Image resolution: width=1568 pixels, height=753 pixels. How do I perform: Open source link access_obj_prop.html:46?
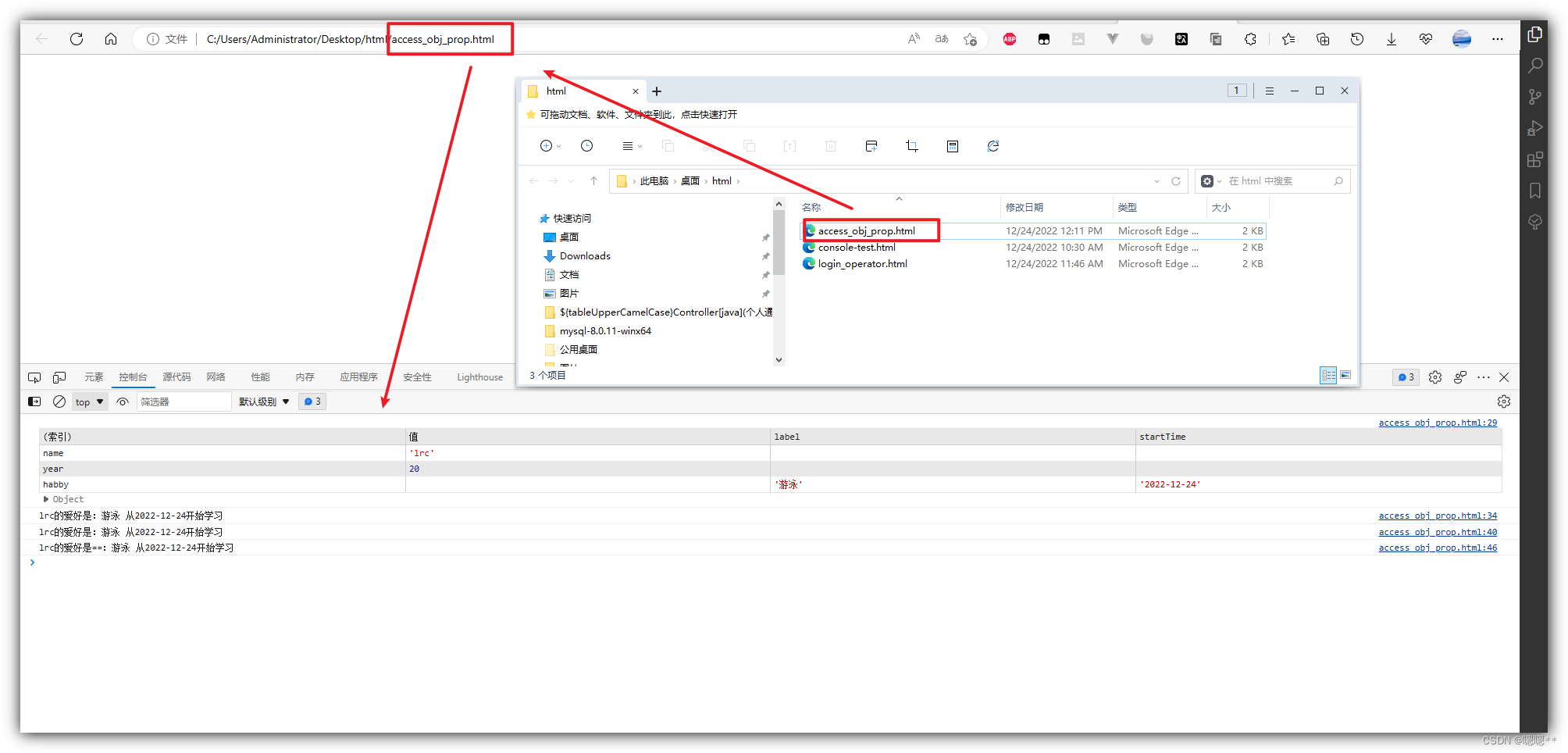click(1438, 548)
